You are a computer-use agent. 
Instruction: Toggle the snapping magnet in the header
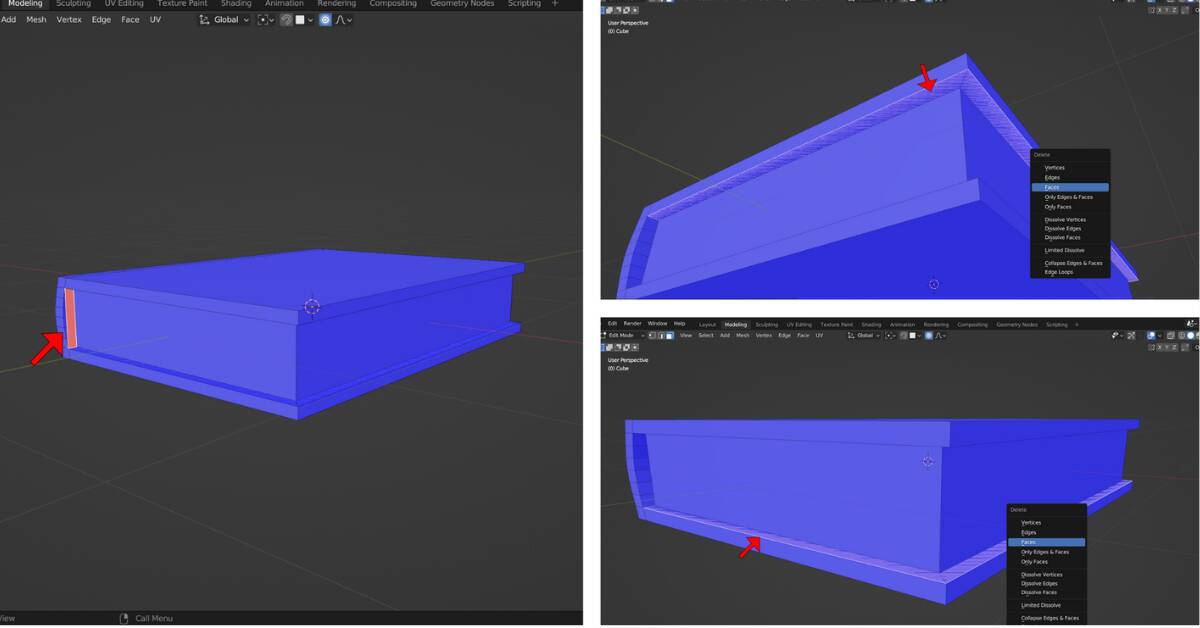click(285, 19)
